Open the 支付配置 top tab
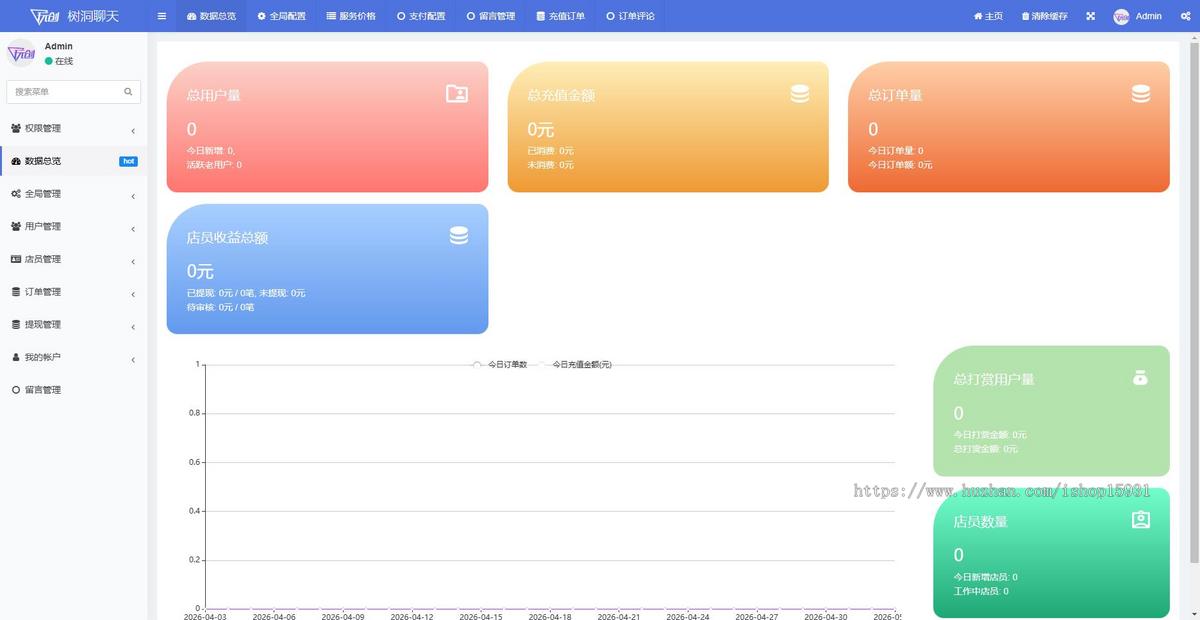The image size is (1200, 620). pos(421,16)
